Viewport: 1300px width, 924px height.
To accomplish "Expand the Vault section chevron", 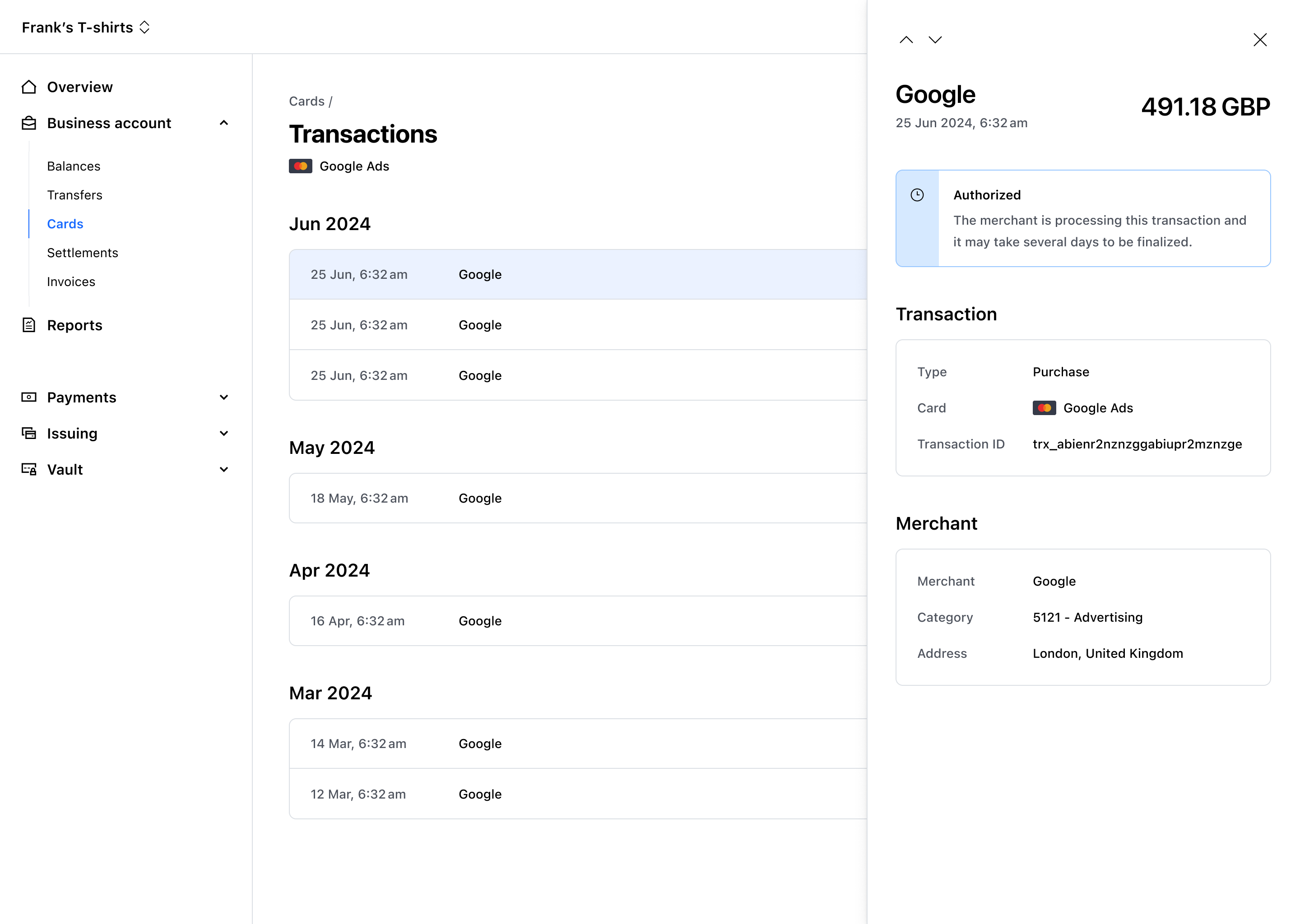I will pyautogui.click(x=224, y=469).
